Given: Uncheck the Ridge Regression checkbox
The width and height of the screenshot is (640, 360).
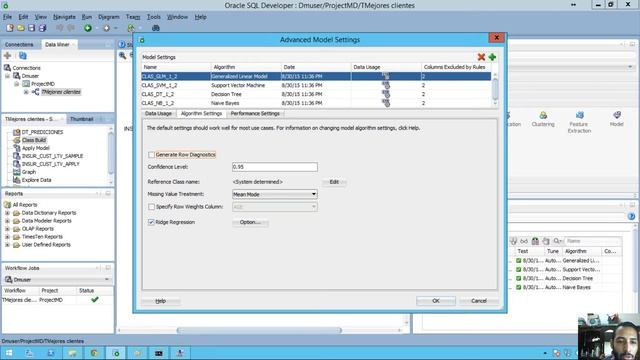Looking at the screenshot, I should tap(151, 222).
